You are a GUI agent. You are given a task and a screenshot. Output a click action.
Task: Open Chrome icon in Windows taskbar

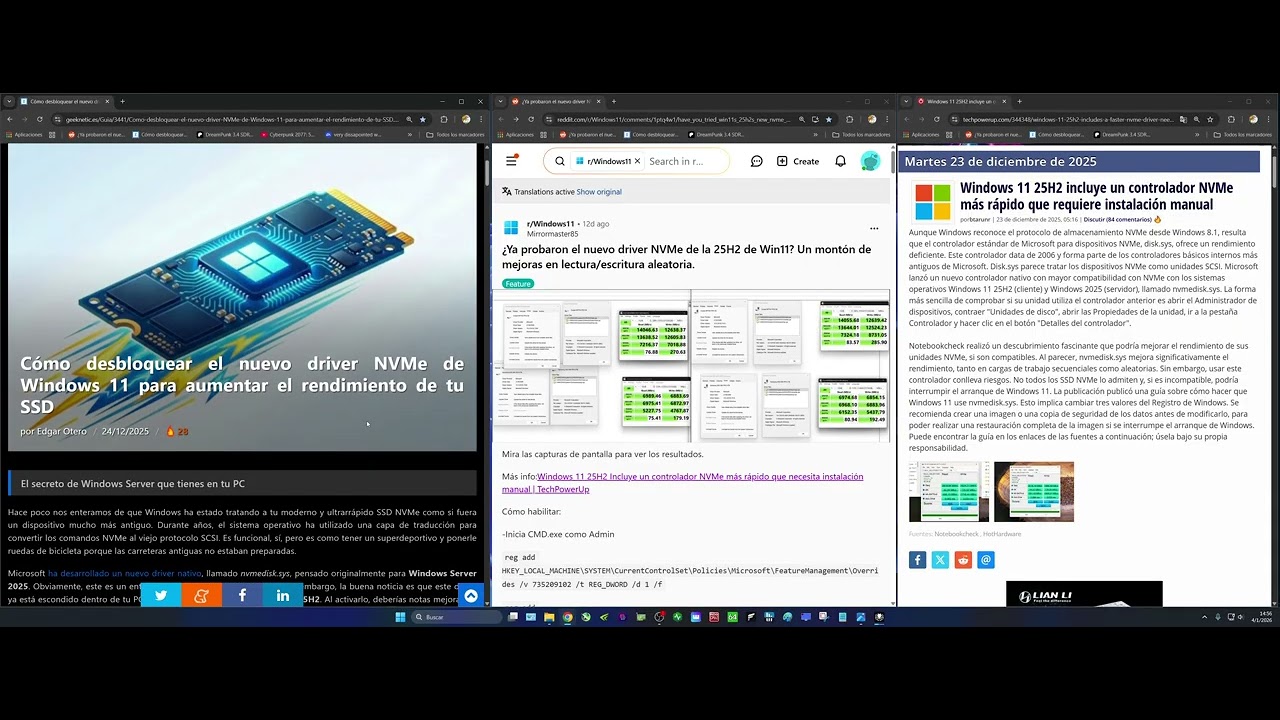click(567, 617)
